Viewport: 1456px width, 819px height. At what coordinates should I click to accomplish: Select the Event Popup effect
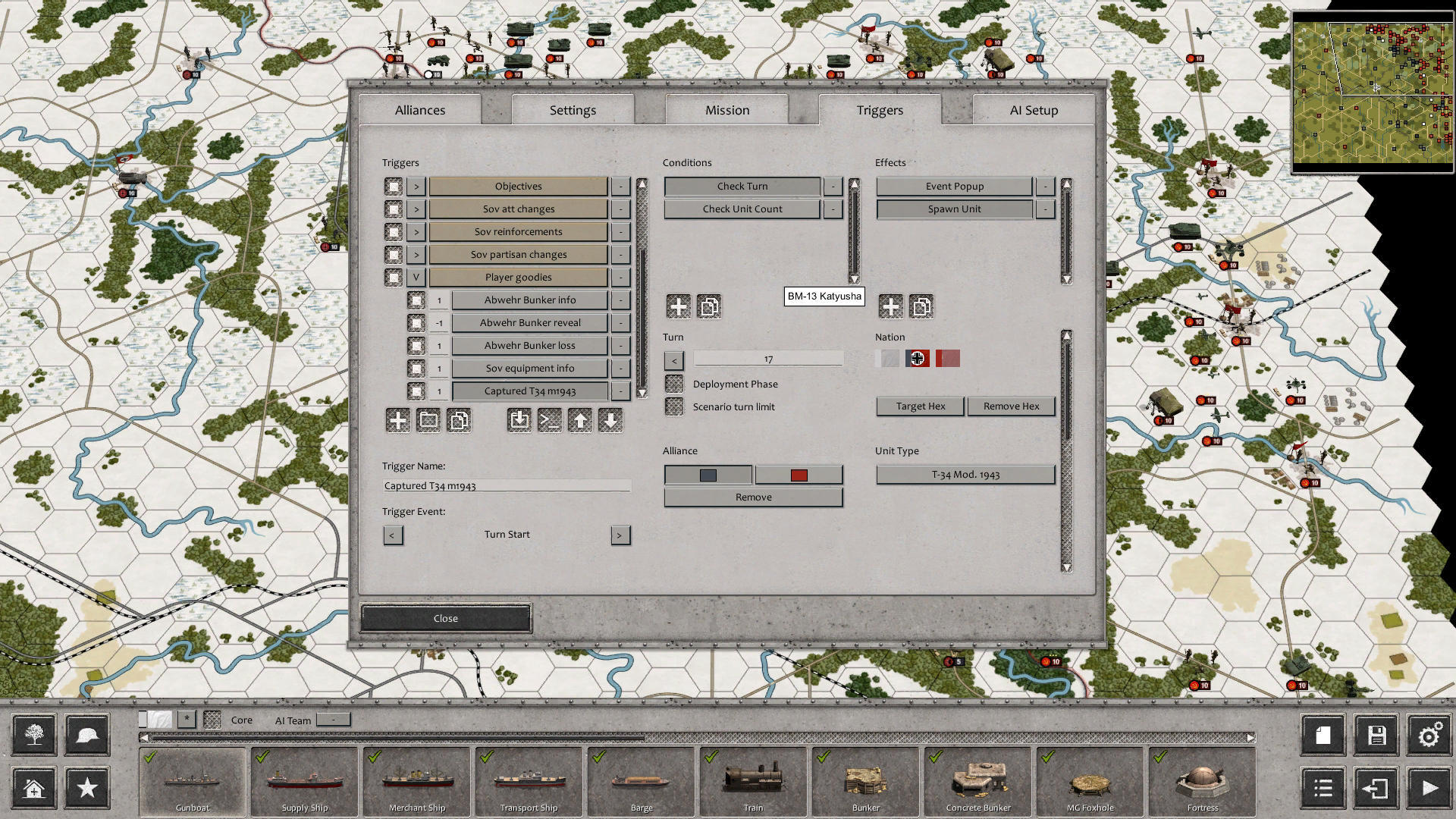point(954,187)
